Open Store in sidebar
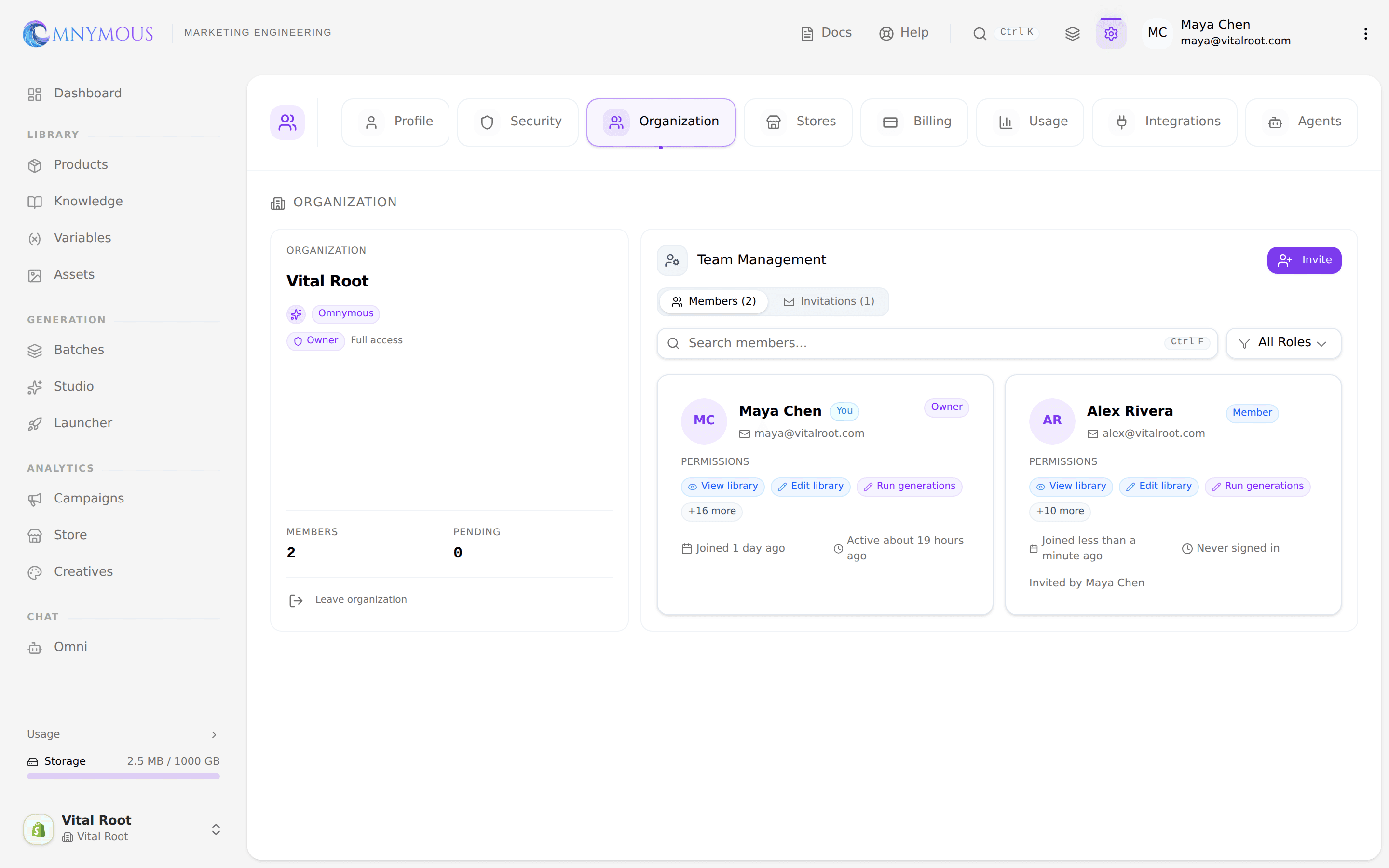The image size is (1389, 868). coord(123,535)
